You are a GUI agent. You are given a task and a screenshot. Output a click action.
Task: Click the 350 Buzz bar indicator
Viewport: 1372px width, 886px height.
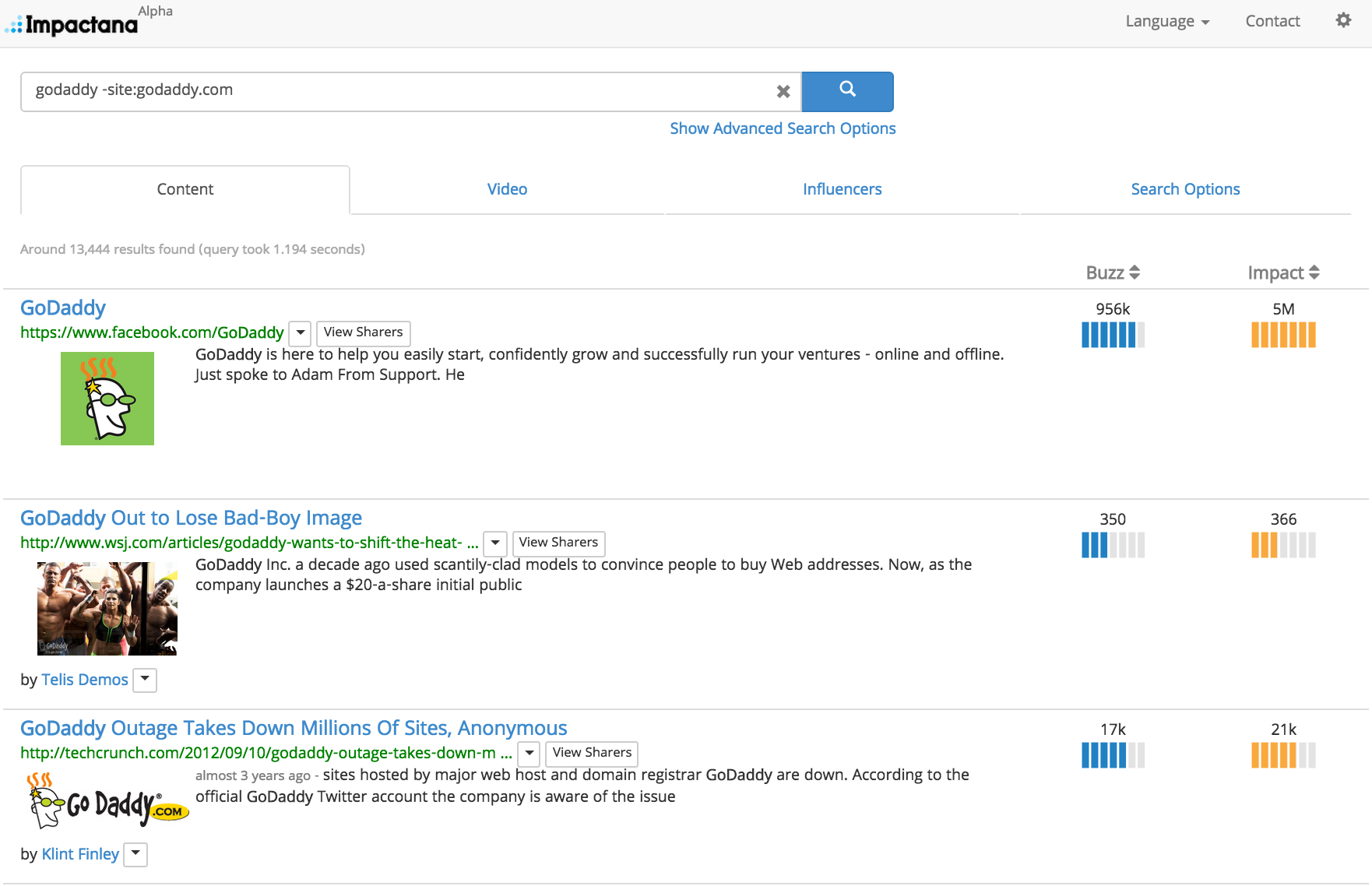click(x=1113, y=545)
